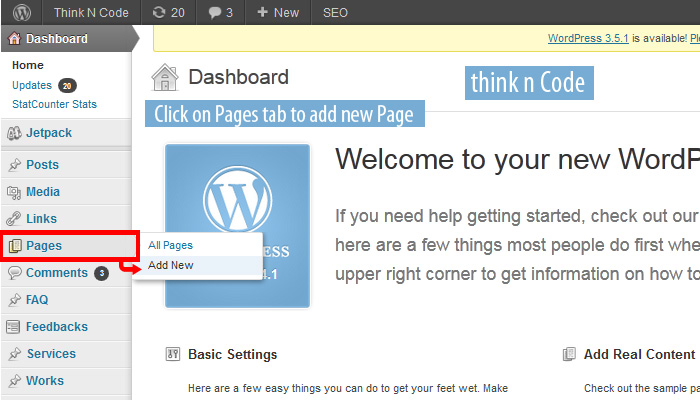Image resolution: width=700 pixels, height=400 pixels.
Task: Click the Welcome to your new WordPress heading
Action: click(517, 159)
